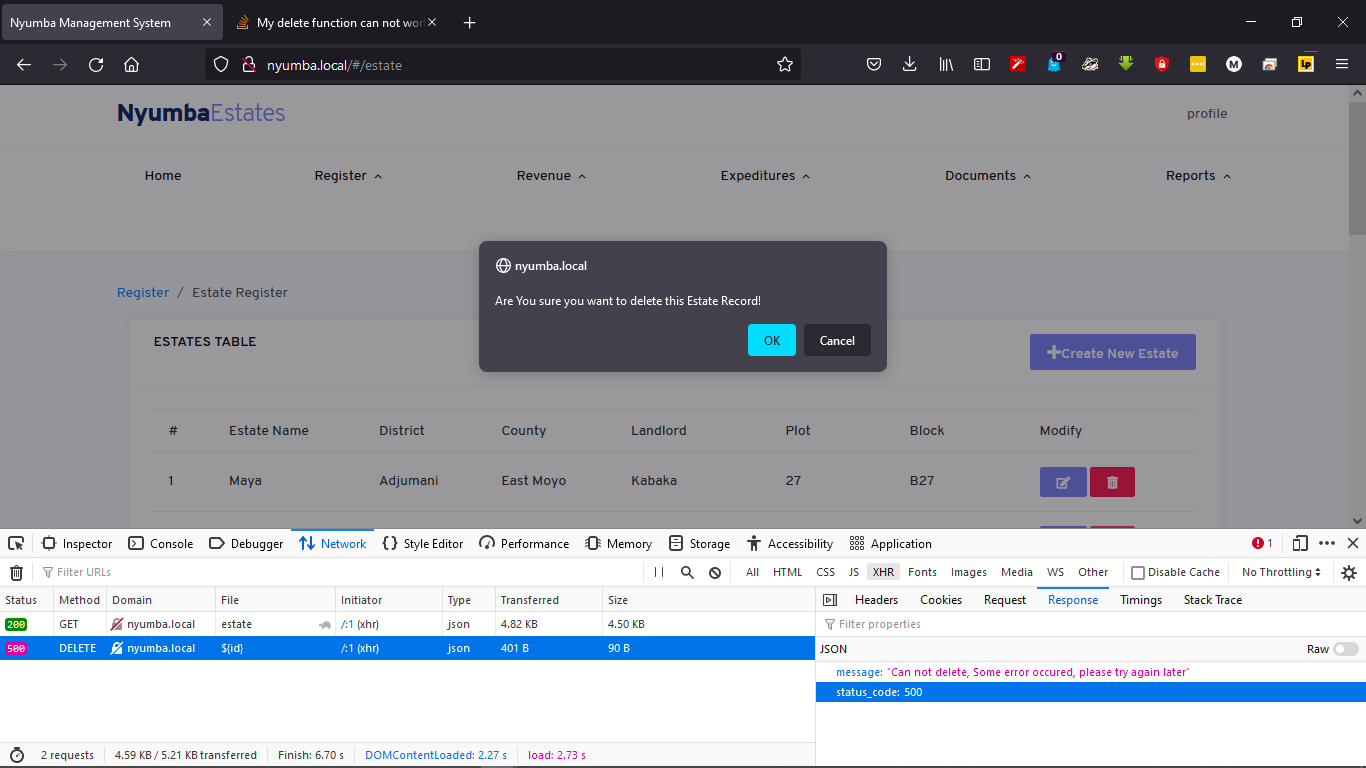Open devtools three-dot options menu
Image resolution: width=1366 pixels, height=768 pixels.
(x=1327, y=543)
